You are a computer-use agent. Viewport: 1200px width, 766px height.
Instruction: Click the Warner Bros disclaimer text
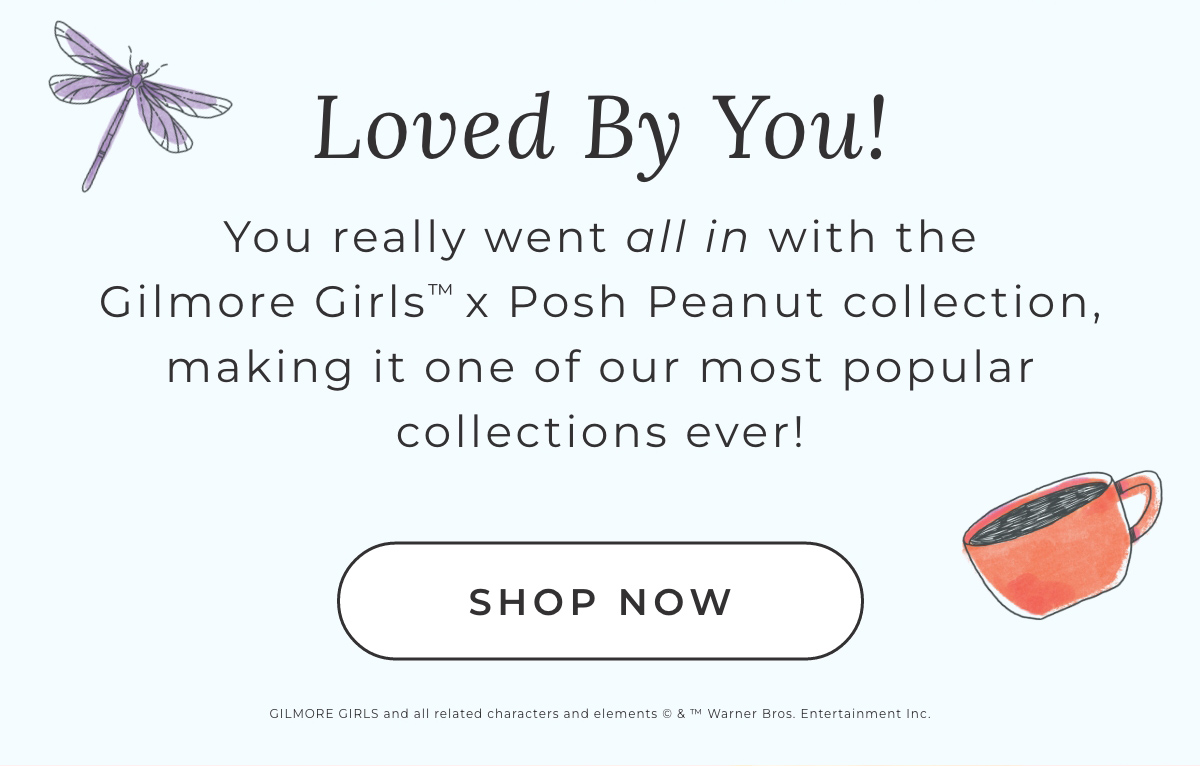[600, 713]
